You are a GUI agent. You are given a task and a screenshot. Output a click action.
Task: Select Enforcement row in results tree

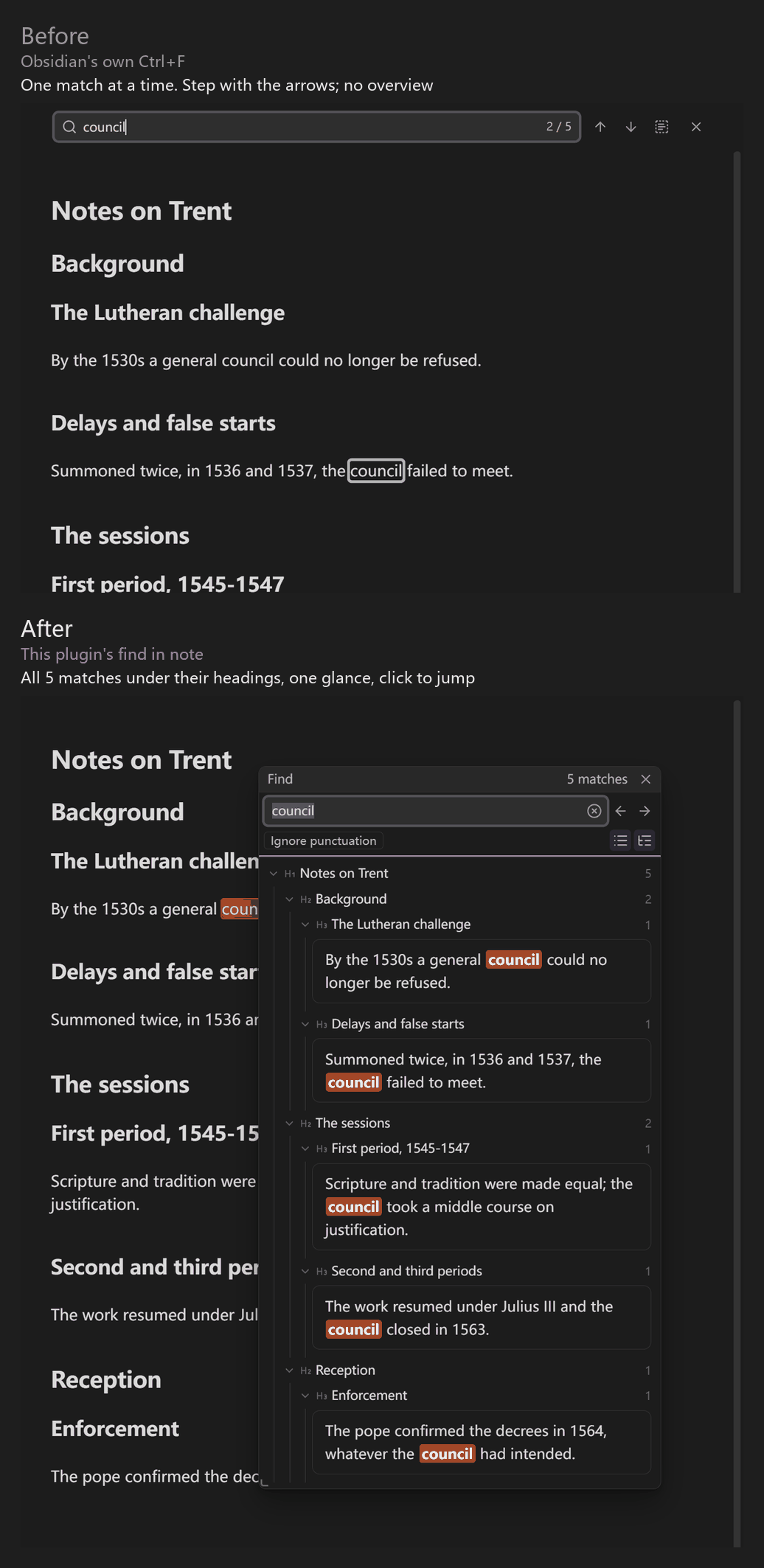[476, 1395]
